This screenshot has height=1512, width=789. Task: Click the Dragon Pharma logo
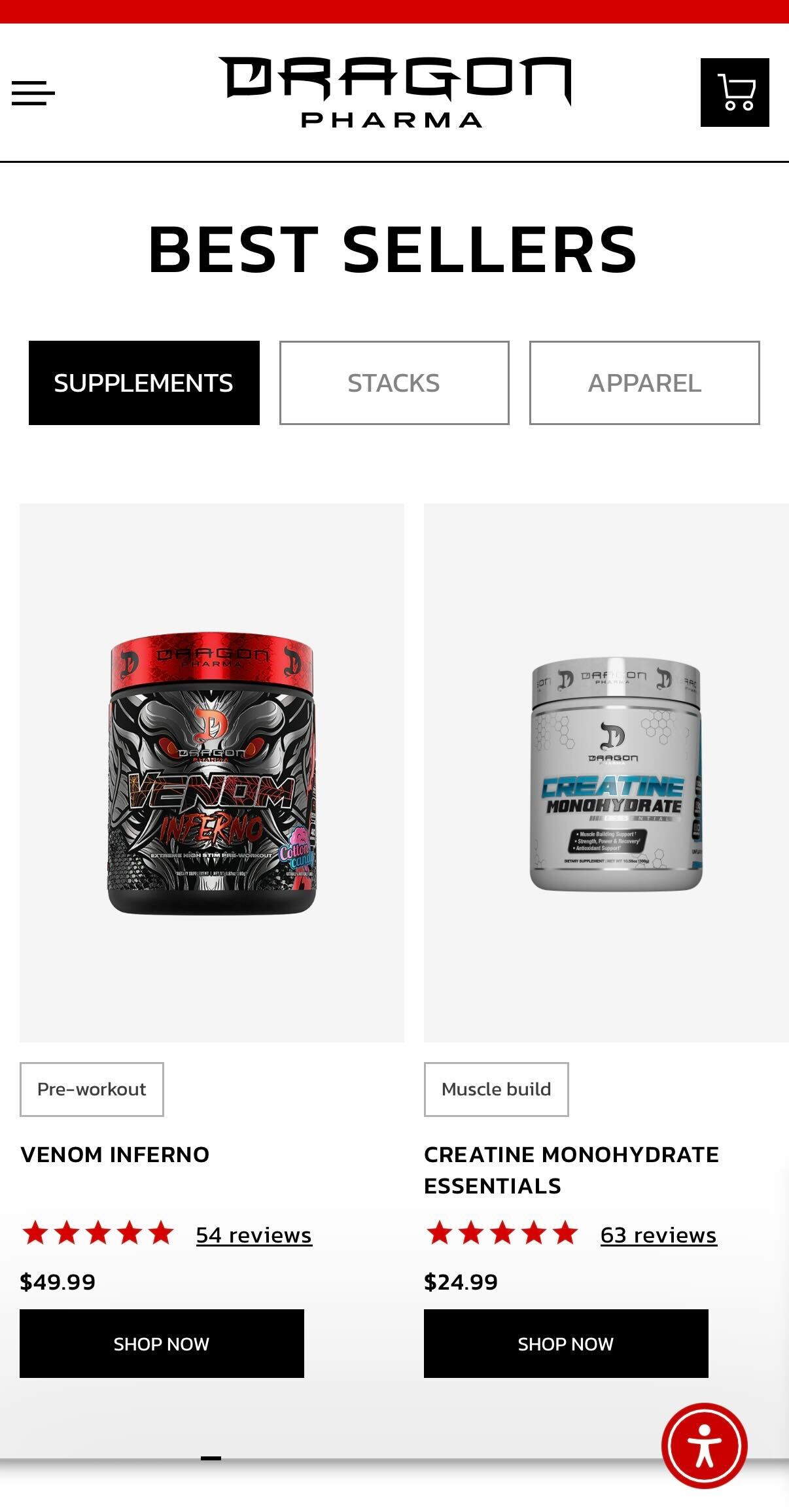coord(394,92)
